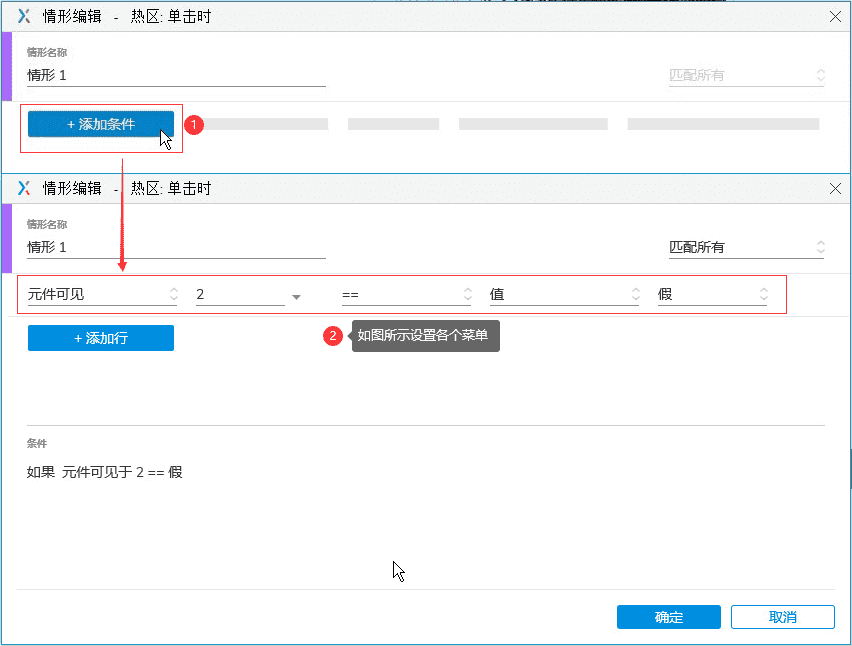This screenshot has width=852, height=646.
Task: Click the 添加行 button to add a row
Action: (x=100, y=338)
